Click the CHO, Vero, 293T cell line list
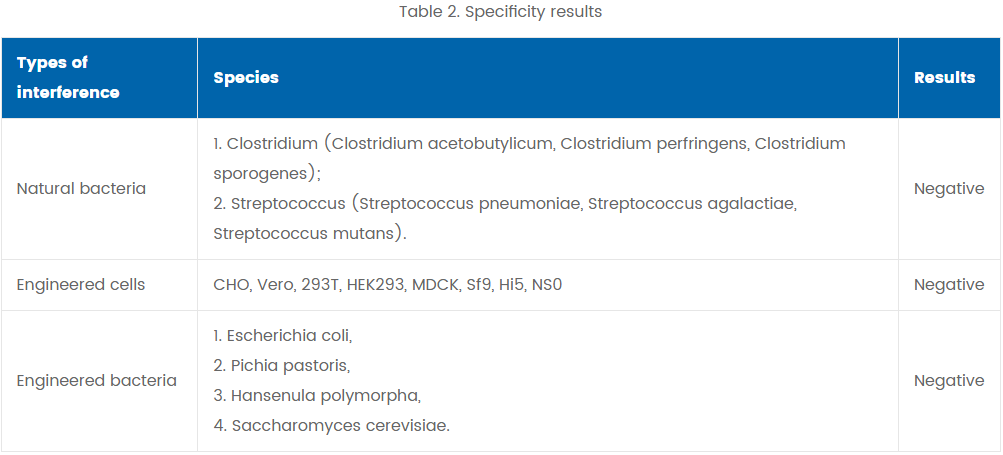Viewport: 1003px width, 455px height. pos(388,285)
